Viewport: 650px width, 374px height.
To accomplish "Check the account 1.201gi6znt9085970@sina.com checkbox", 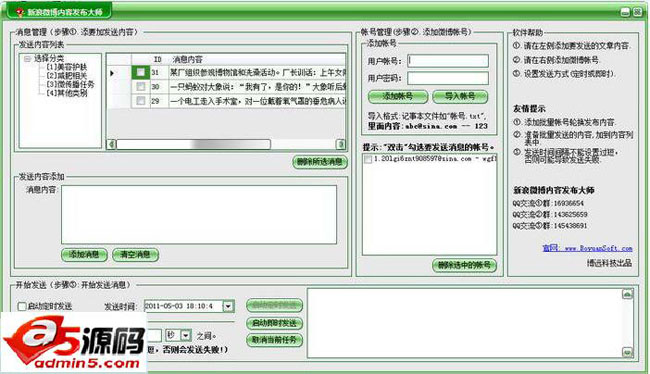I will click(x=368, y=159).
